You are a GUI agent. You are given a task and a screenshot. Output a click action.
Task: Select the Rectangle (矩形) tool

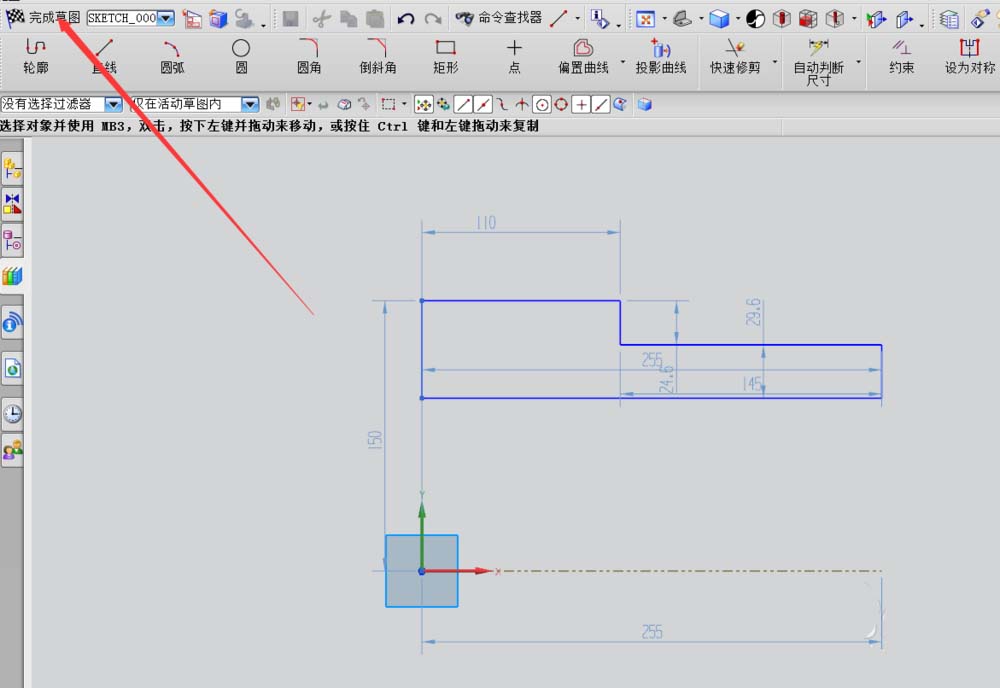tap(446, 56)
